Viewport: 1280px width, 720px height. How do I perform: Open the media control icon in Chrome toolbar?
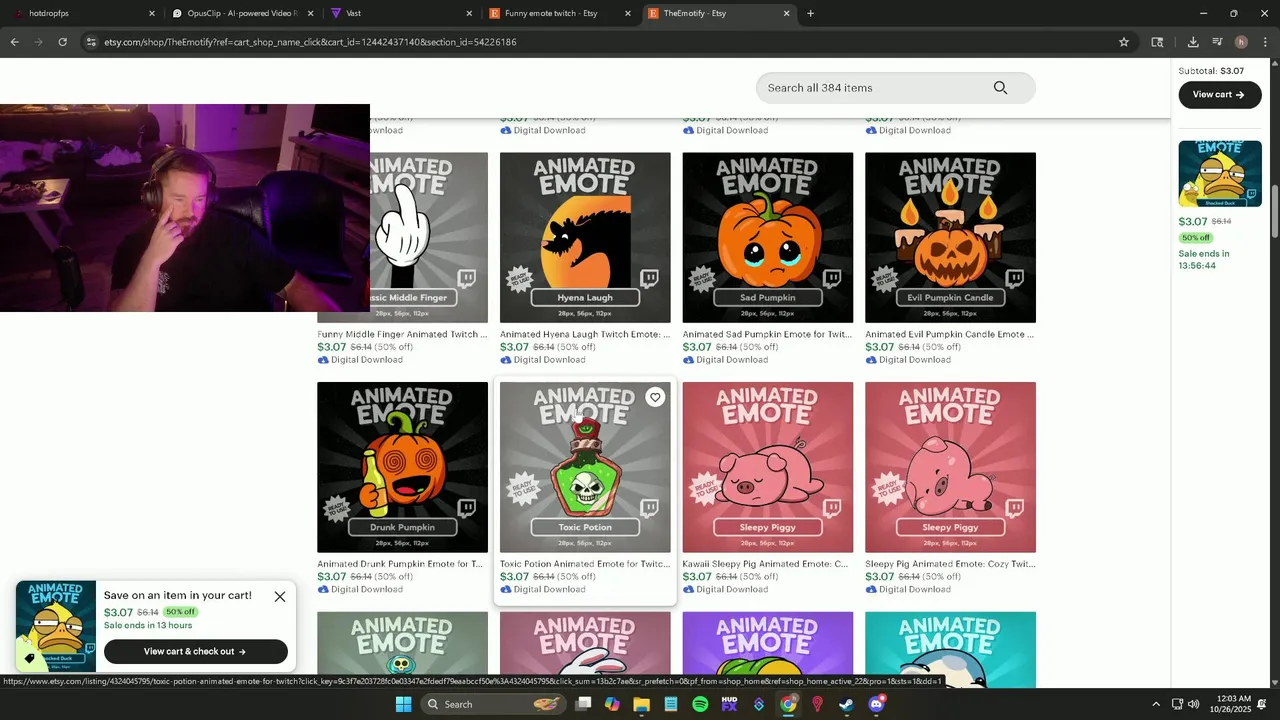point(1217,42)
